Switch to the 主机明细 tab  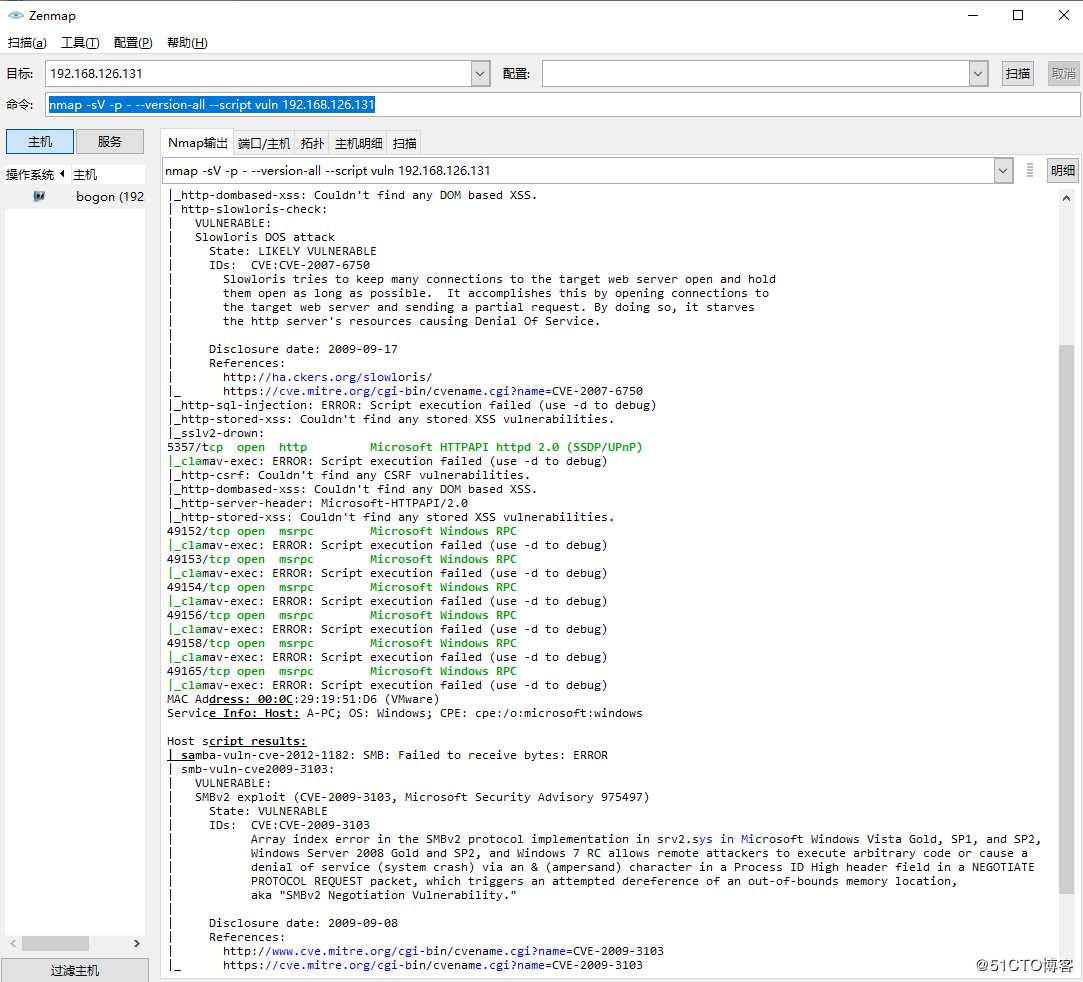point(358,144)
